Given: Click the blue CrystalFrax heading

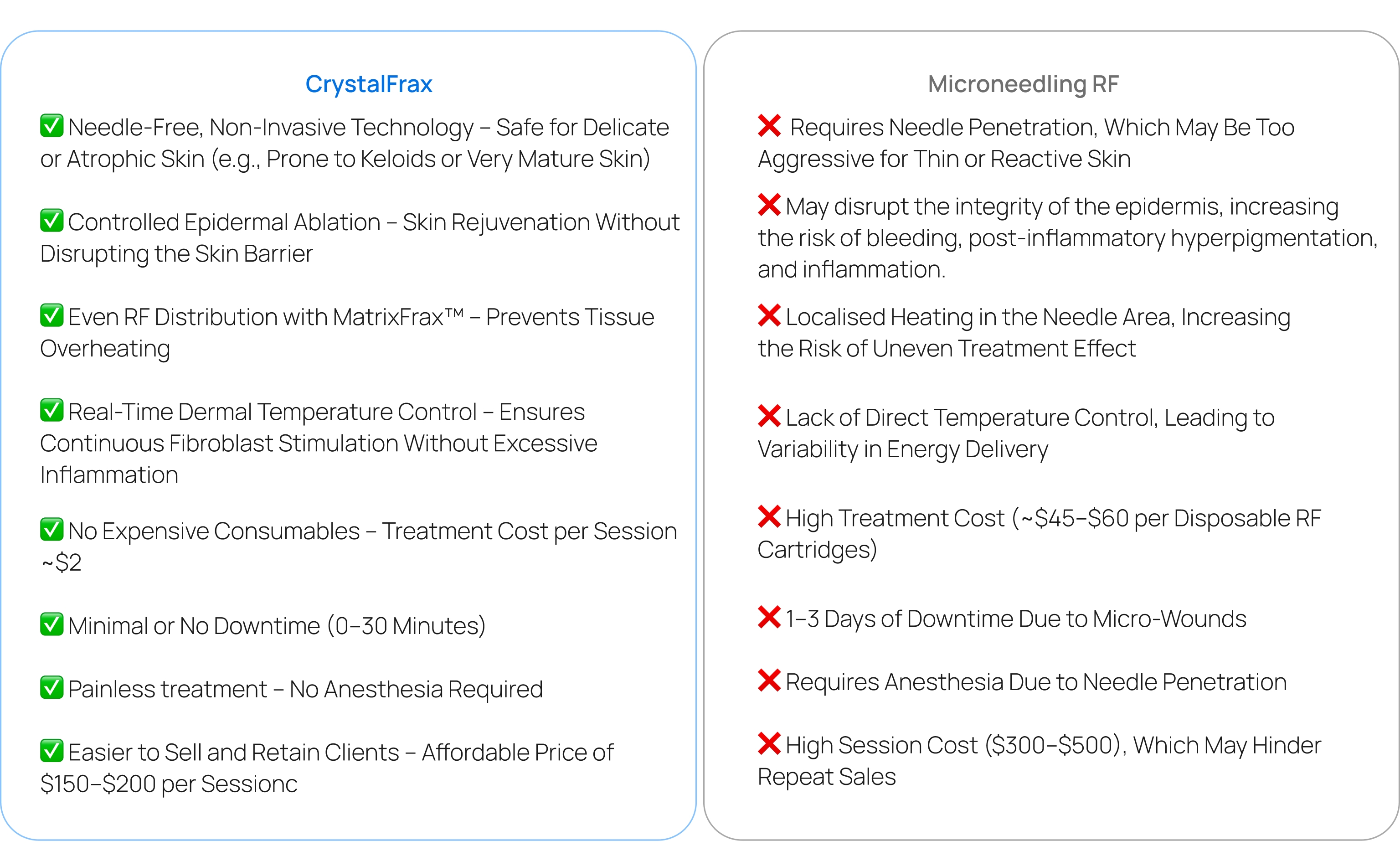Looking at the screenshot, I should click(x=369, y=84).
